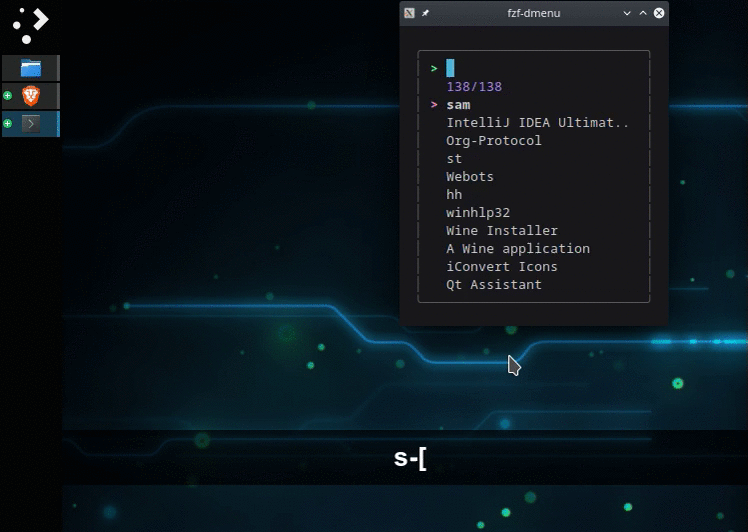Image resolution: width=748 pixels, height=532 pixels.
Task: Pin fzf-dmenu window on all desktops
Action: coord(426,13)
